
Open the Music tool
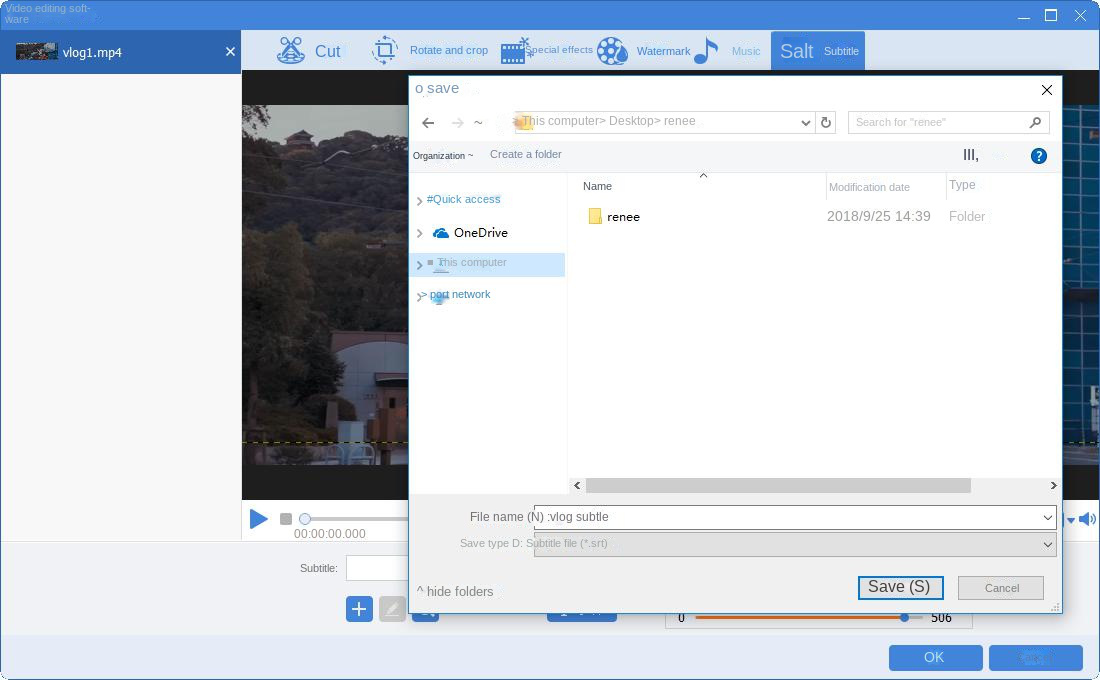[728, 51]
